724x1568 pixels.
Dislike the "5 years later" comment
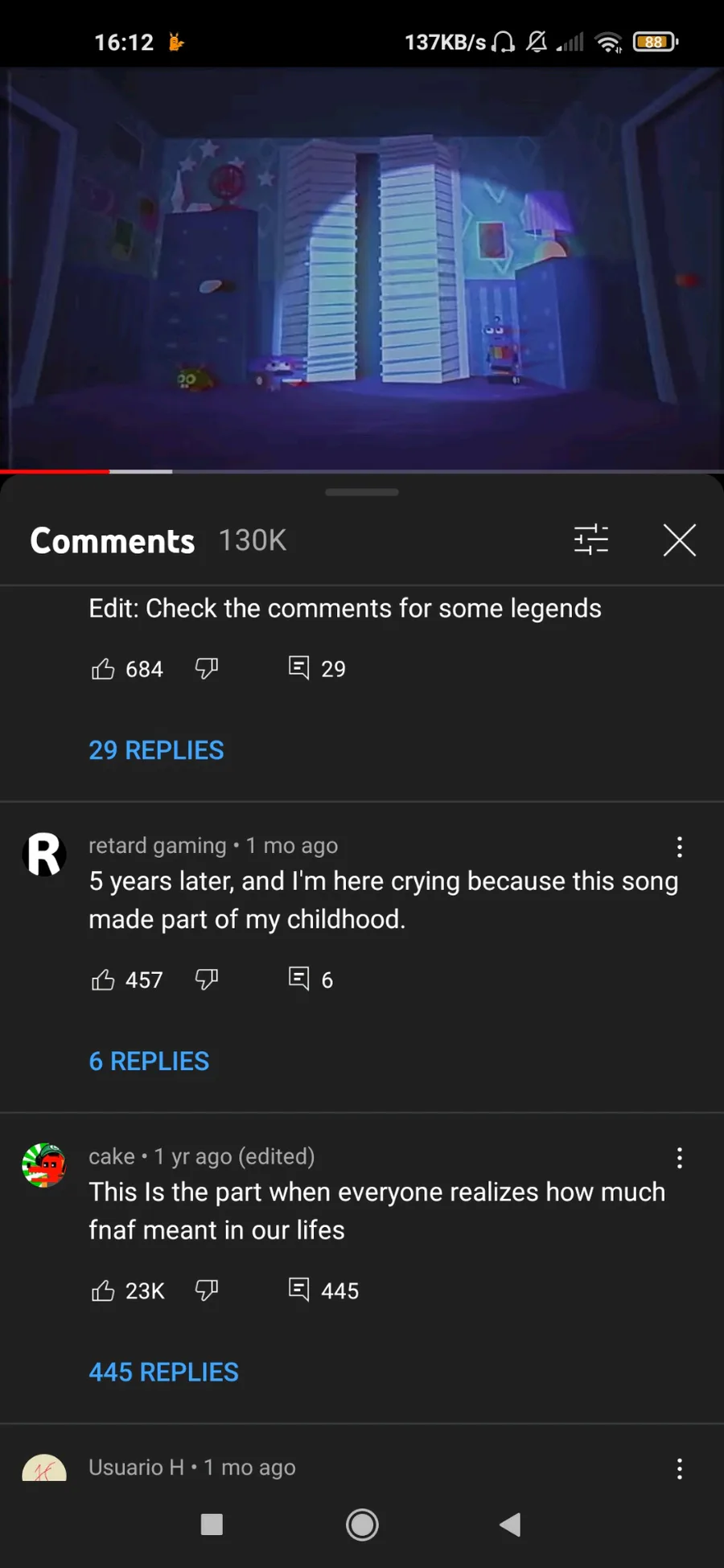click(x=207, y=979)
